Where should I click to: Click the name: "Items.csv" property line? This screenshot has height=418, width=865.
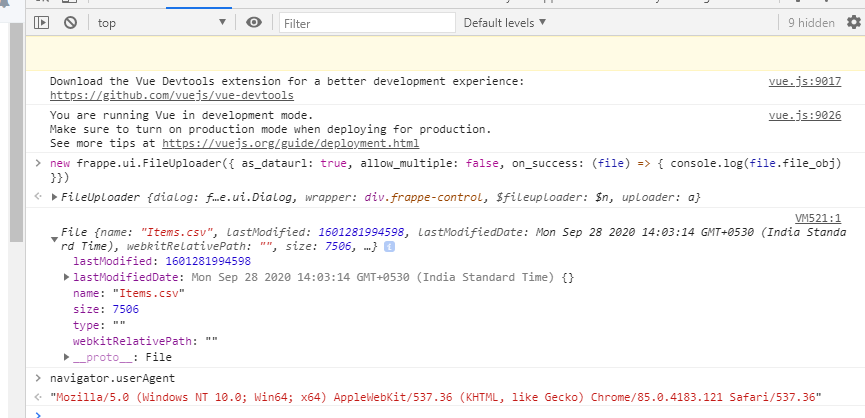(129, 293)
